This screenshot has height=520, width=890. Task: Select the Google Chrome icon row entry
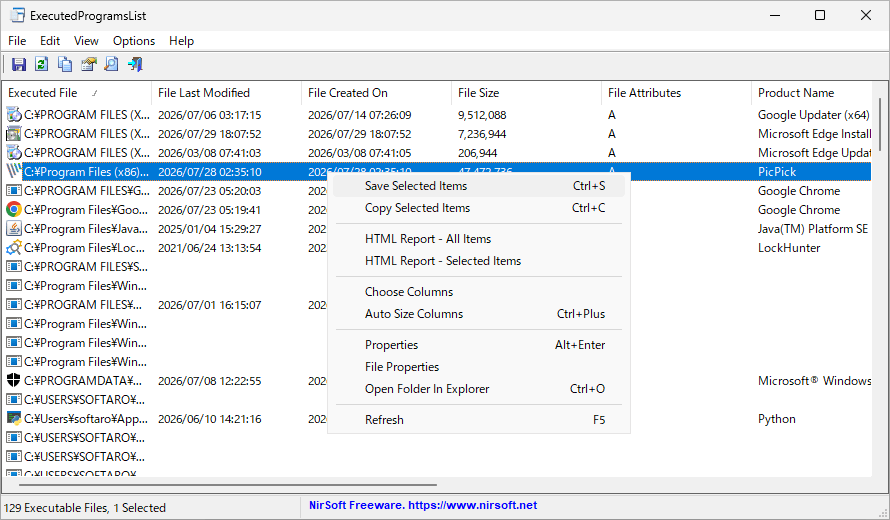click(14, 209)
